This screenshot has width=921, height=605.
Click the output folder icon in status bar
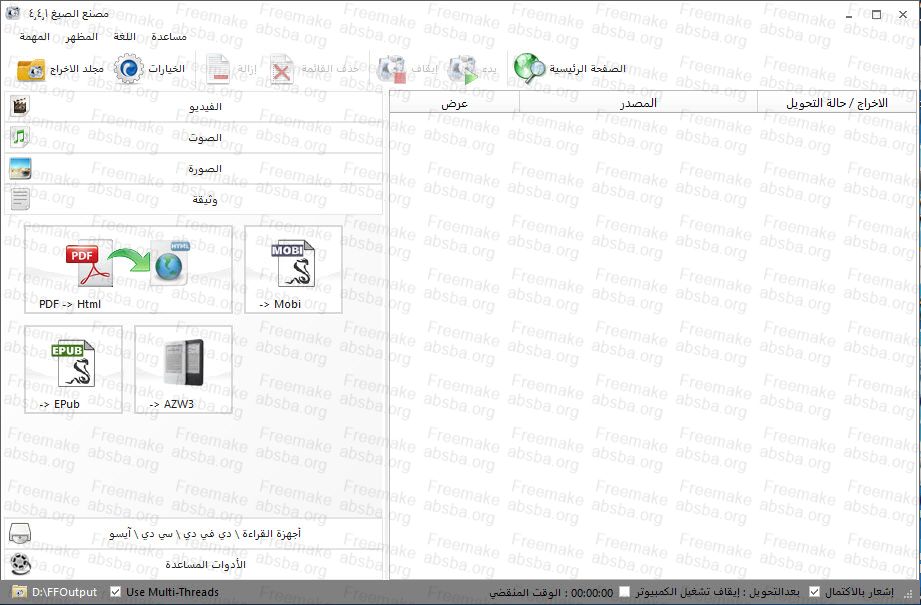[x=20, y=592]
